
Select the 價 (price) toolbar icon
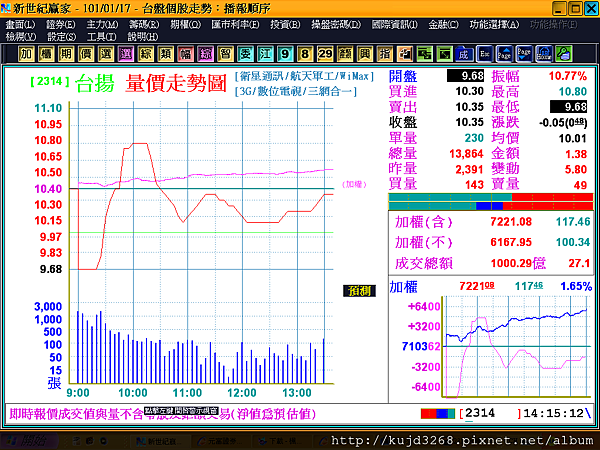(x=86, y=54)
